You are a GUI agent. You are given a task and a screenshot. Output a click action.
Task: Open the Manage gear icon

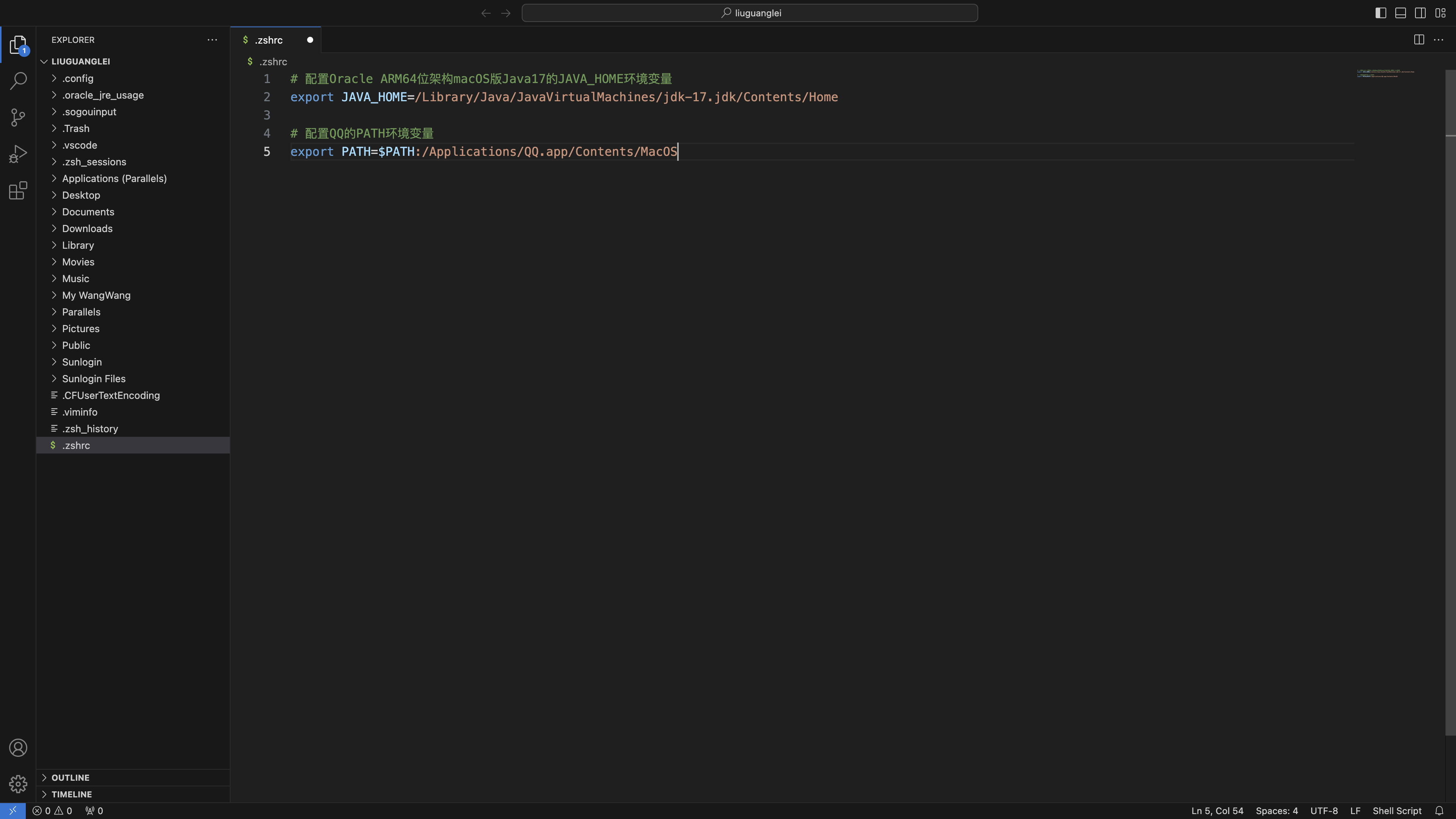[18, 784]
